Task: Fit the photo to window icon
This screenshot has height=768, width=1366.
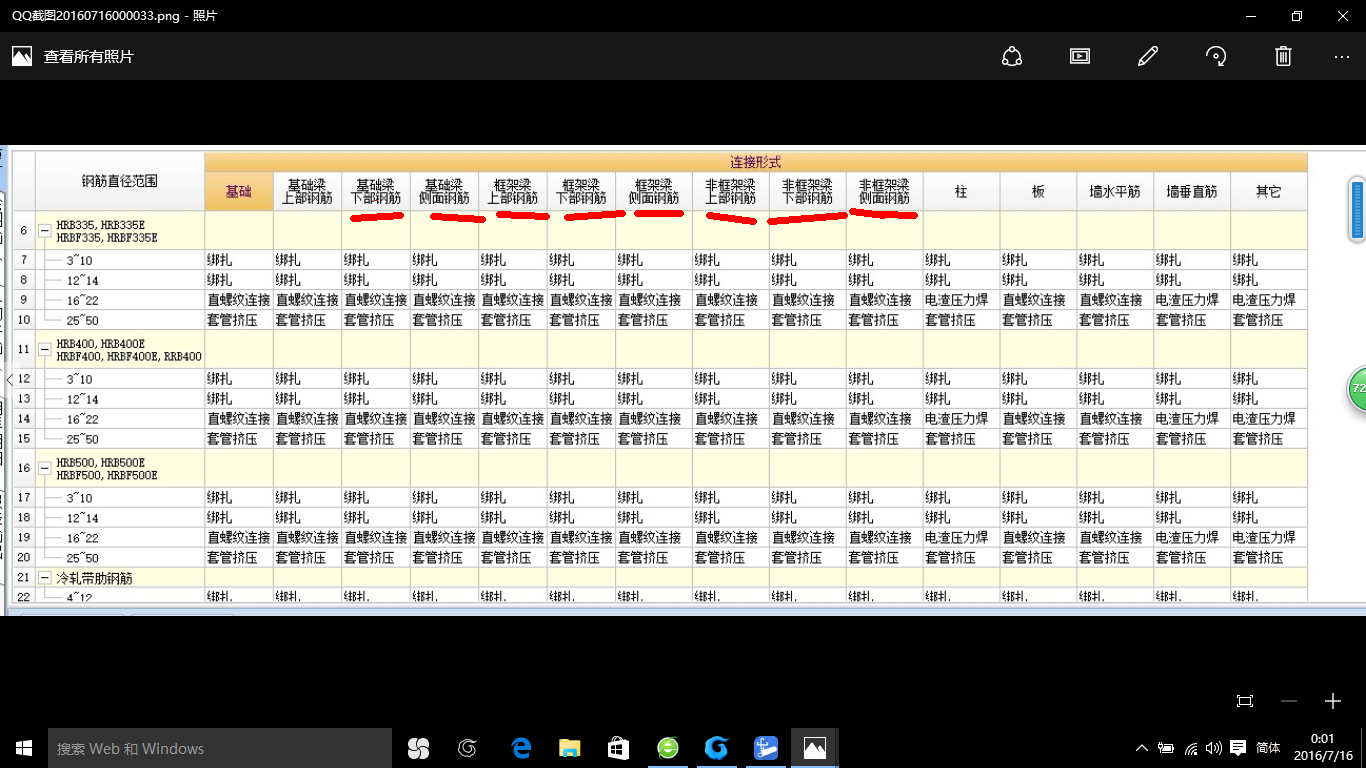Action: tap(1245, 701)
